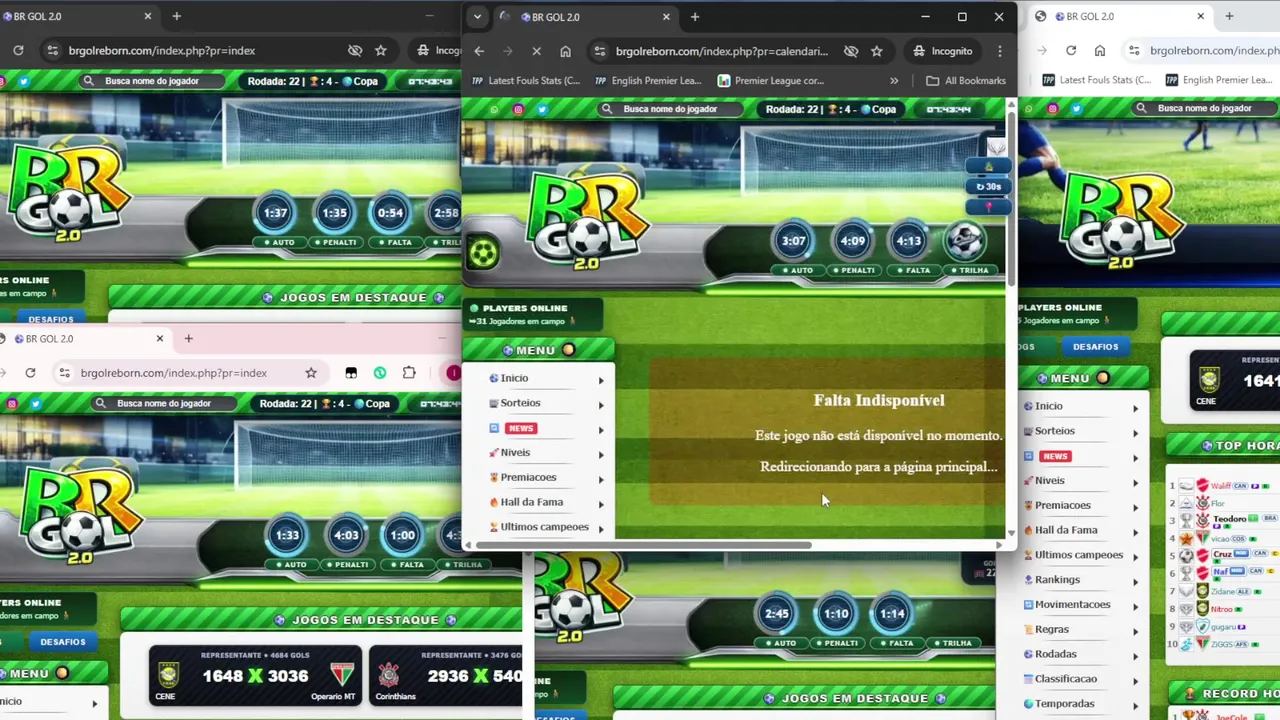The width and height of the screenshot is (1280, 720).
Task: Select the TRILHA label in front window
Action: [969, 270]
